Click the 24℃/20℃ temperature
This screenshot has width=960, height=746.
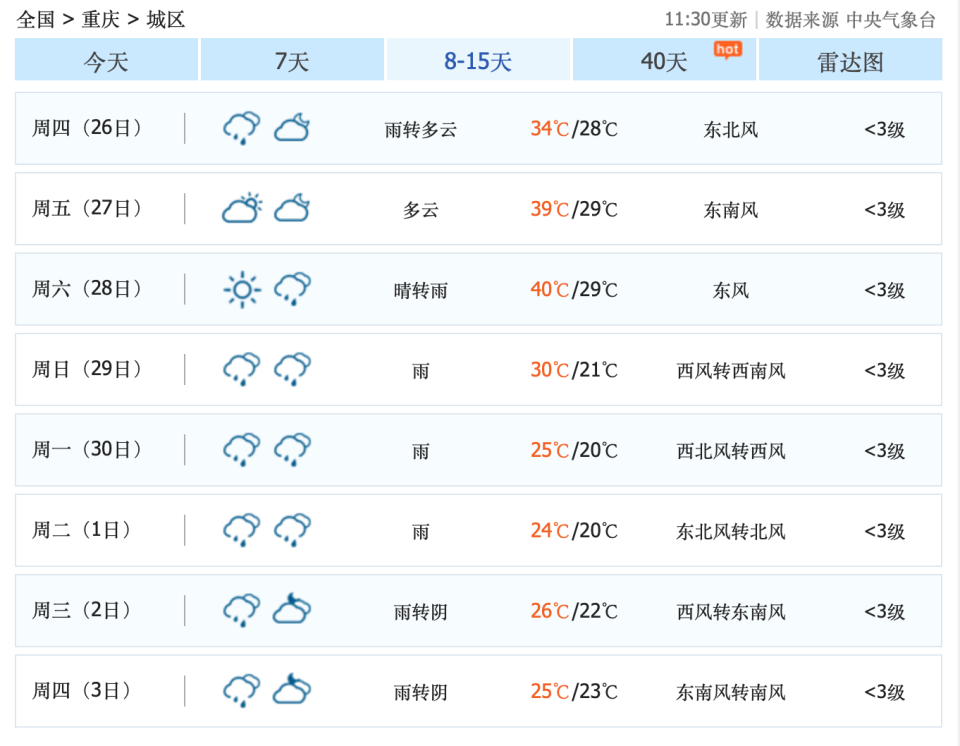tap(574, 531)
